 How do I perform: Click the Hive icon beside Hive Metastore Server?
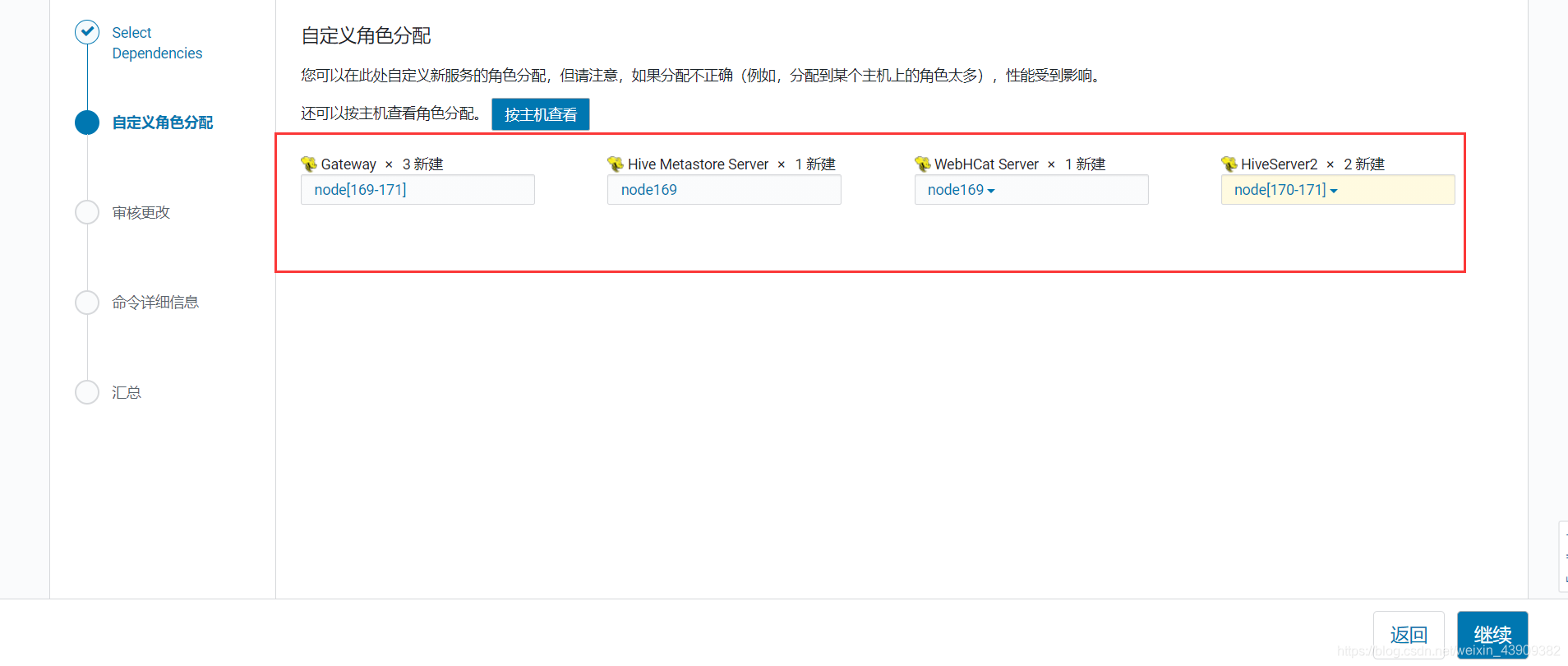coord(616,164)
